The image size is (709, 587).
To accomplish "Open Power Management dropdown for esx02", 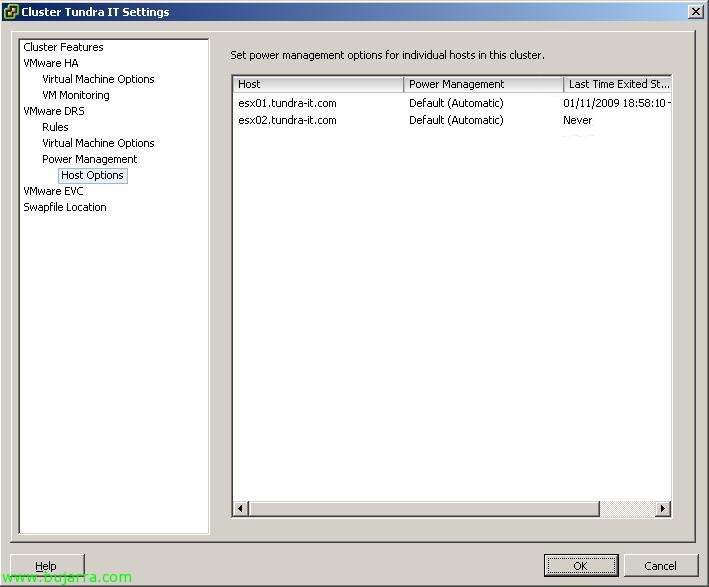I will [x=456, y=120].
